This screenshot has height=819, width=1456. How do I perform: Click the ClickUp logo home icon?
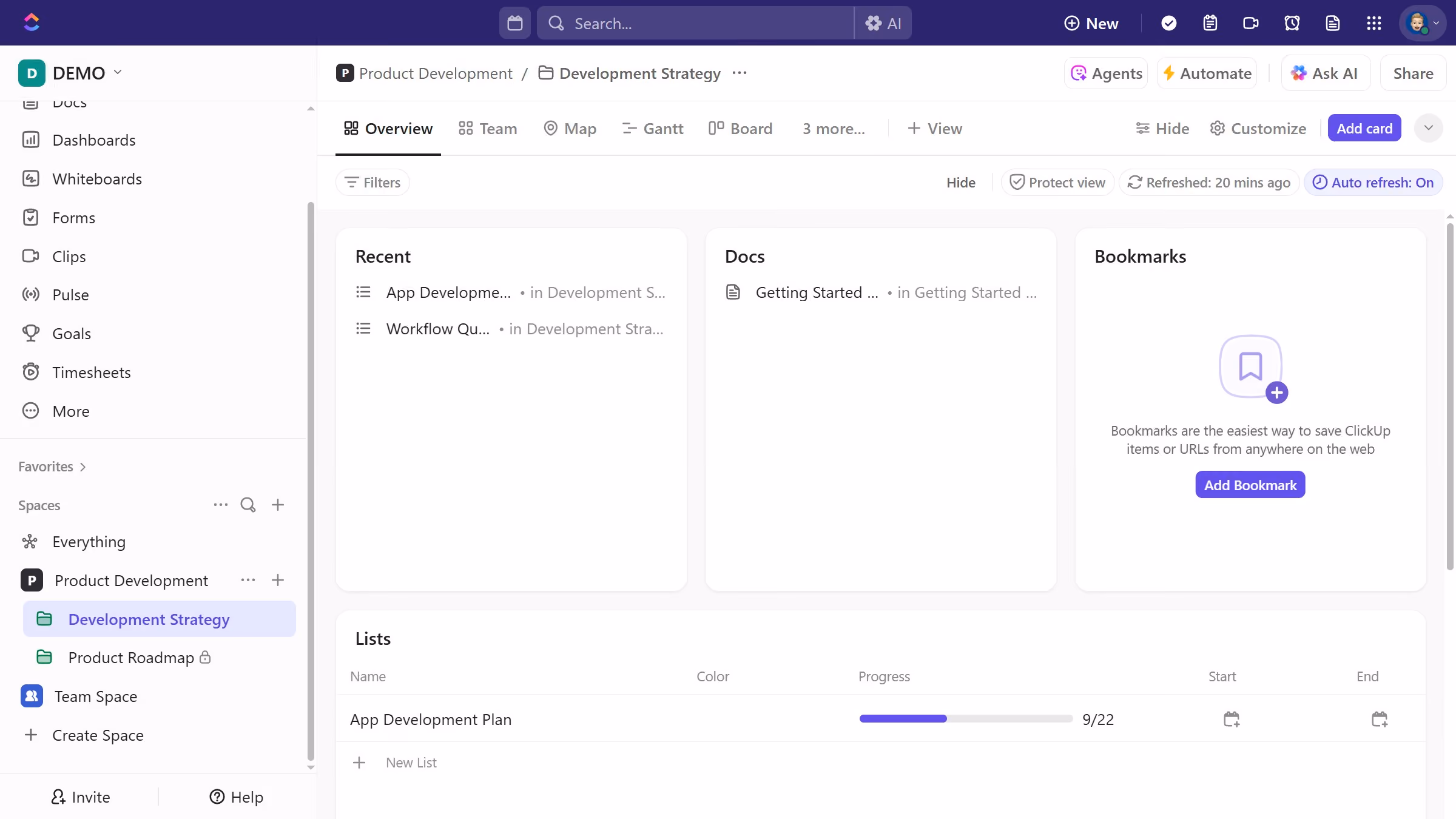32,22
